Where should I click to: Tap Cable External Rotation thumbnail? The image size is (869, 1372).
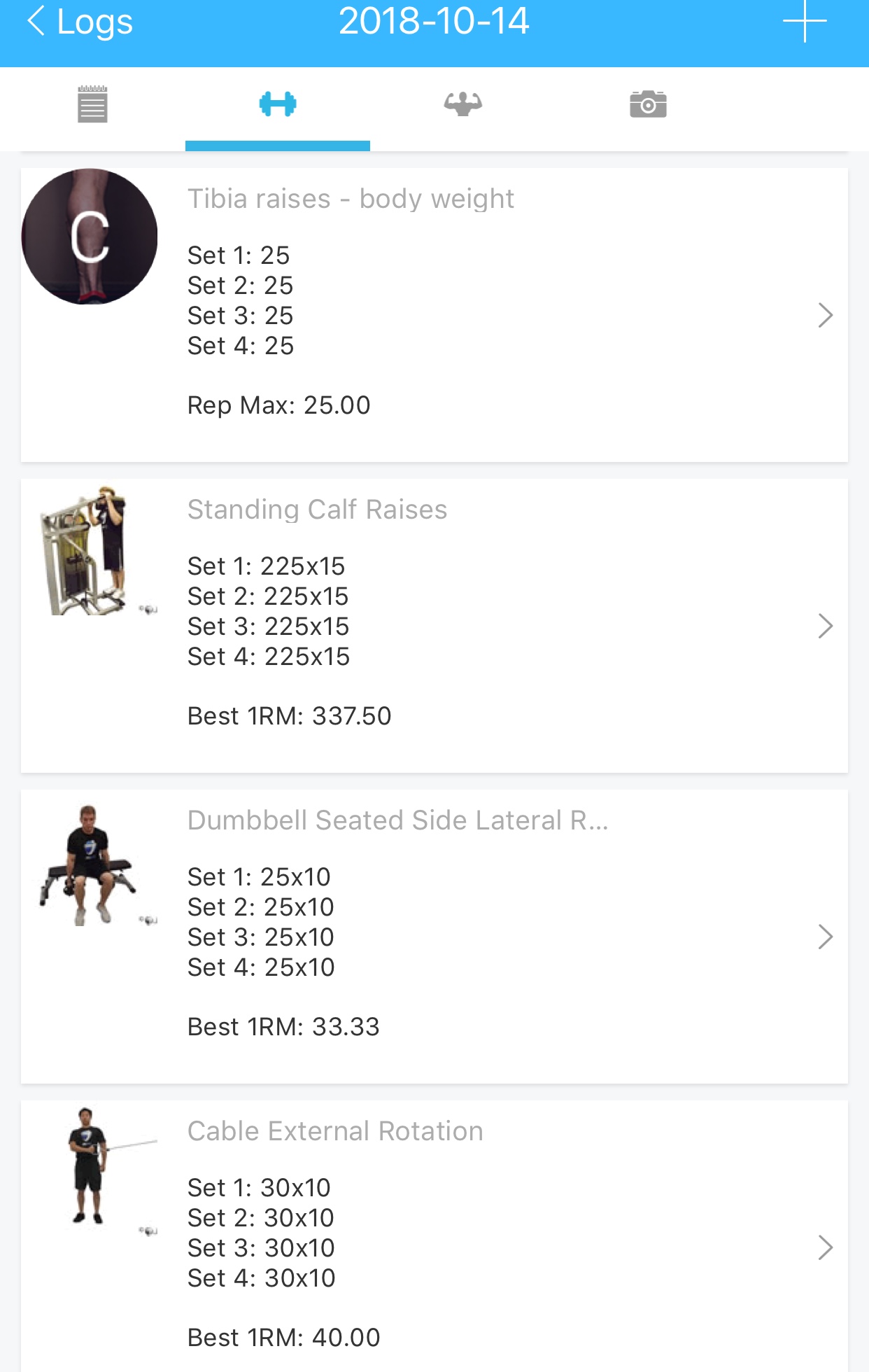tap(90, 1169)
